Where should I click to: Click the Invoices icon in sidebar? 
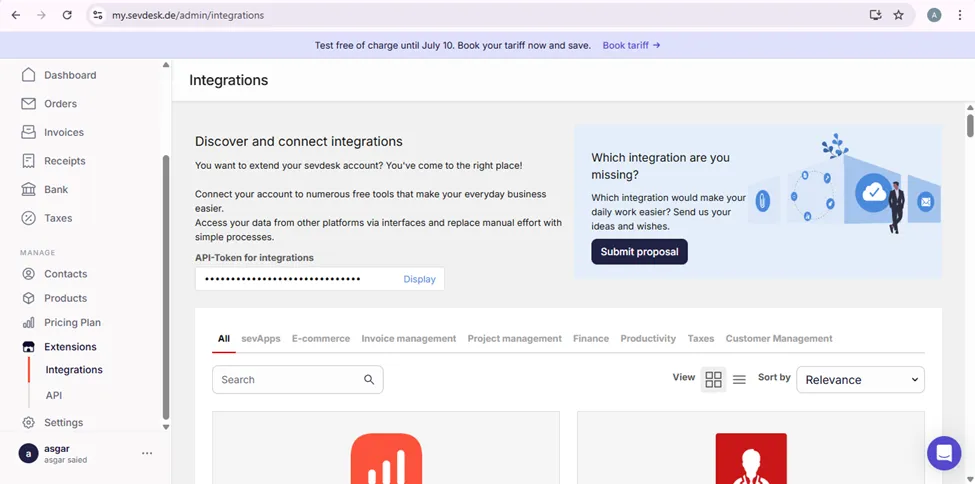coord(29,133)
